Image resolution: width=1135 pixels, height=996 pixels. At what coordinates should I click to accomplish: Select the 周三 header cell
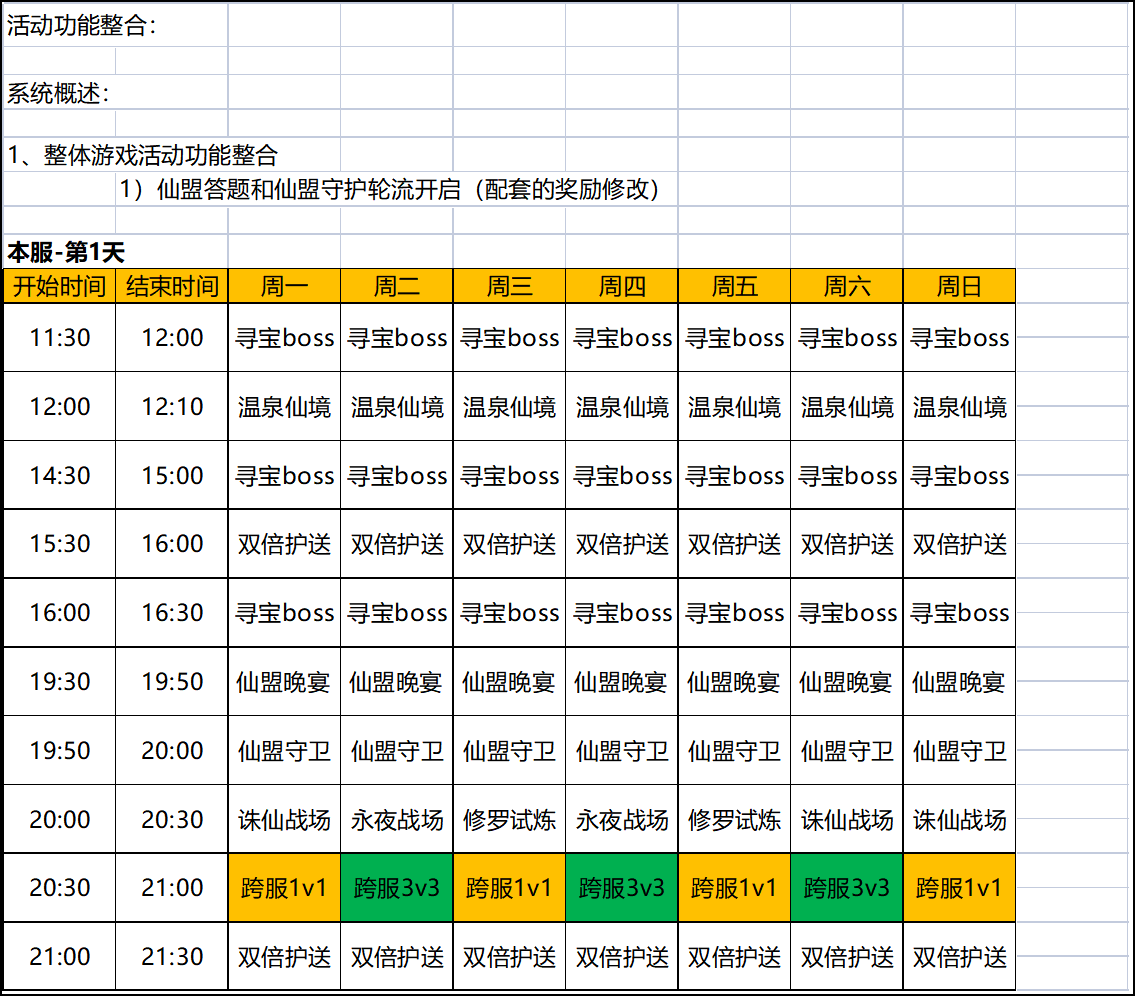click(509, 287)
